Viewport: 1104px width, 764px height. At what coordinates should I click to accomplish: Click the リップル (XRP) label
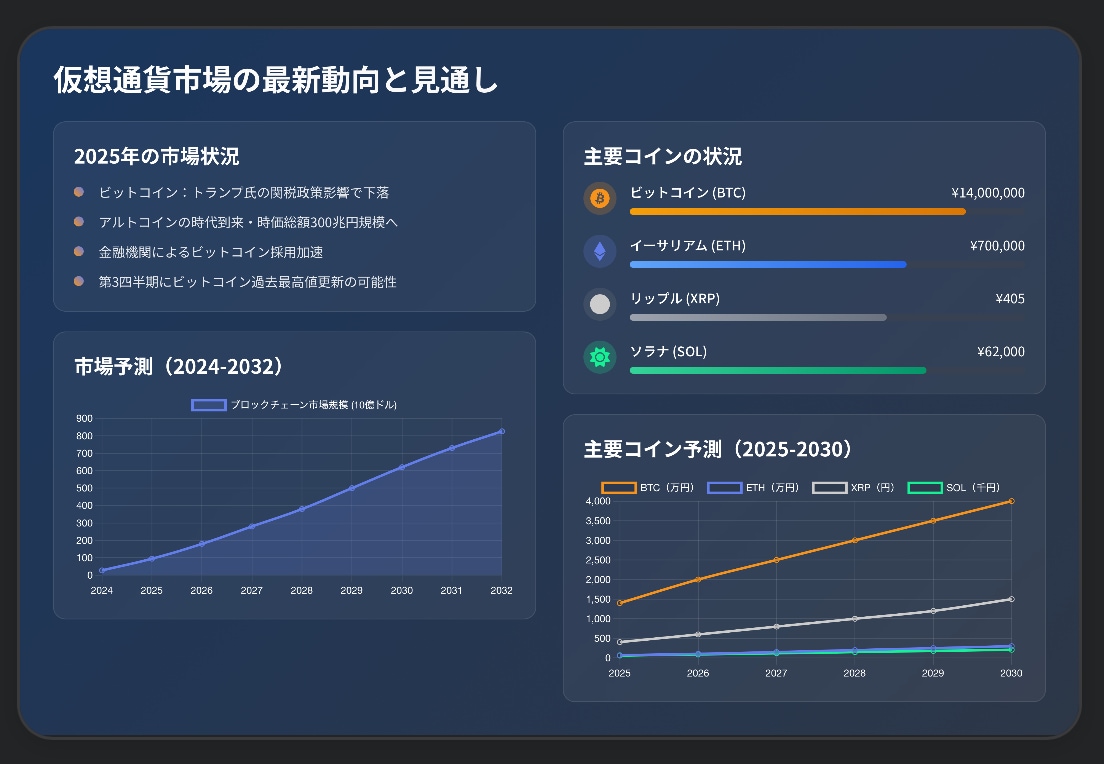[x=675, y=299]
